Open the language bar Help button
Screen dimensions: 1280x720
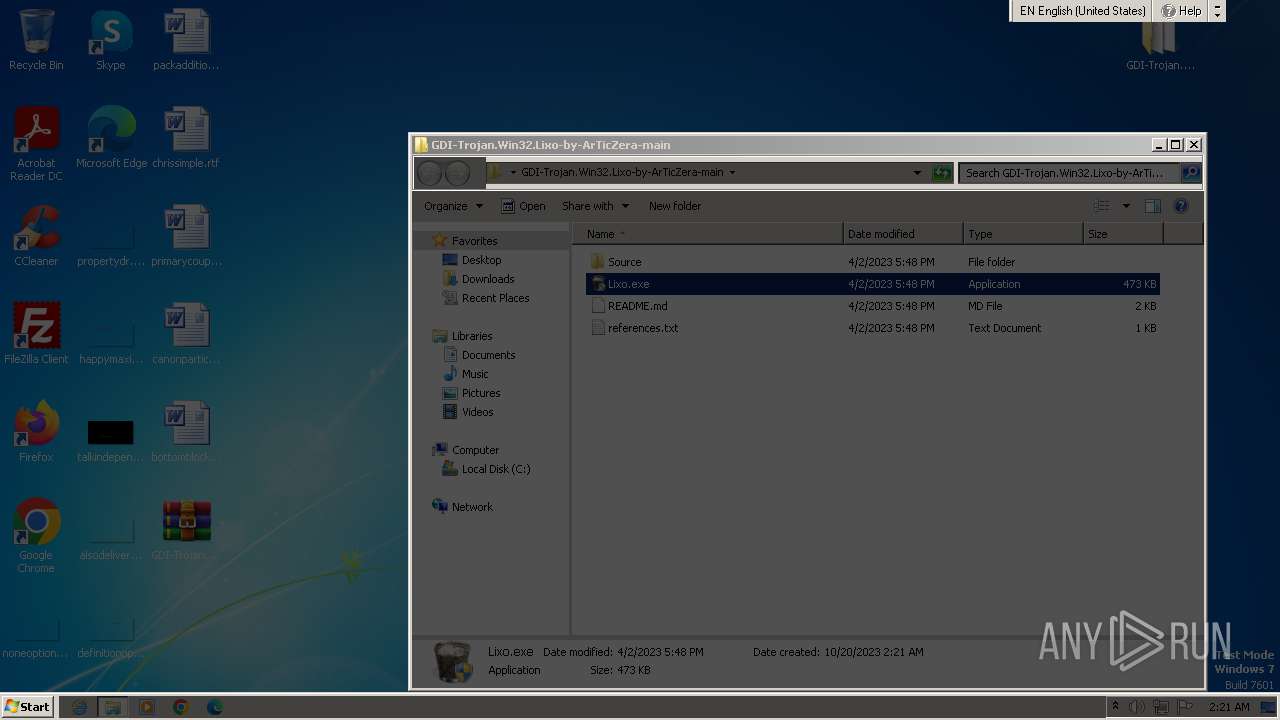tap(1181, 11)
